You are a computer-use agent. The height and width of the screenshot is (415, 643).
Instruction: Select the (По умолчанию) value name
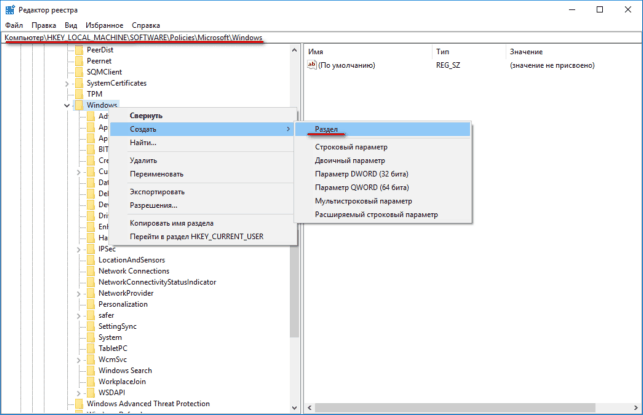(347, 65)
